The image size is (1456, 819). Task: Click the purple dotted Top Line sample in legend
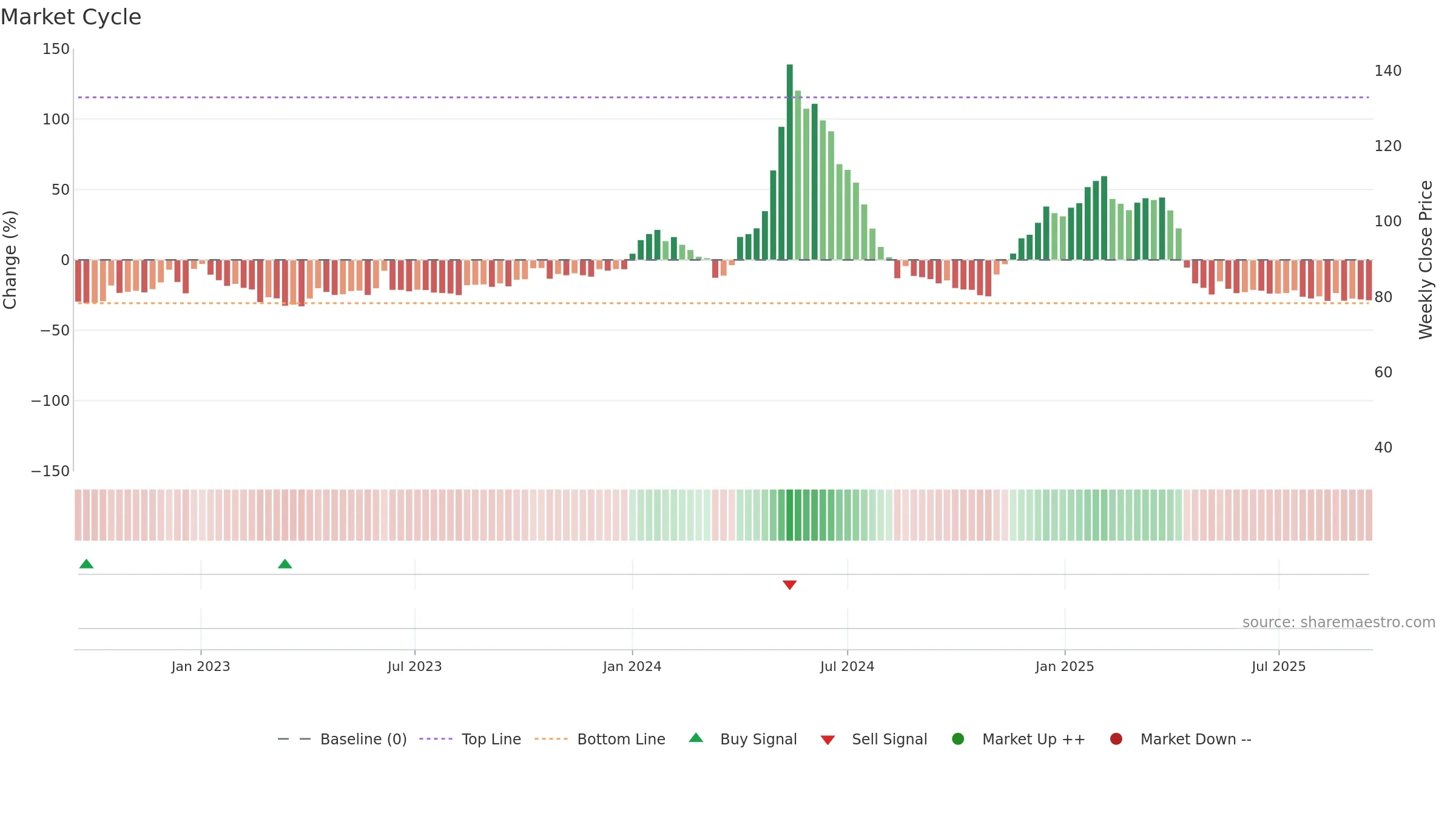(436, 739)
